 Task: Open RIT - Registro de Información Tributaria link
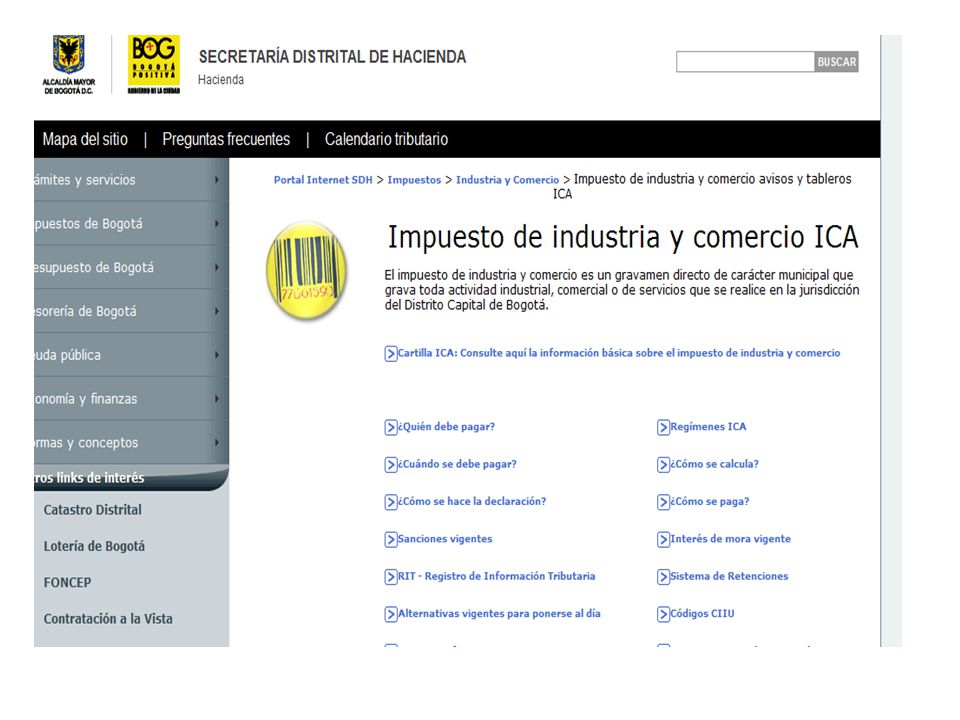[x=497, y=576]
